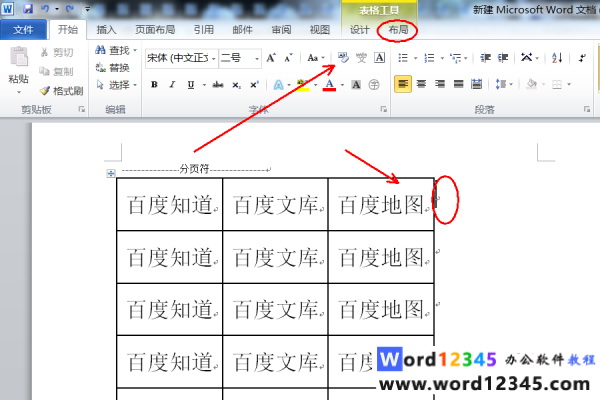Open the table tools 设计 tab

point(360,29)
